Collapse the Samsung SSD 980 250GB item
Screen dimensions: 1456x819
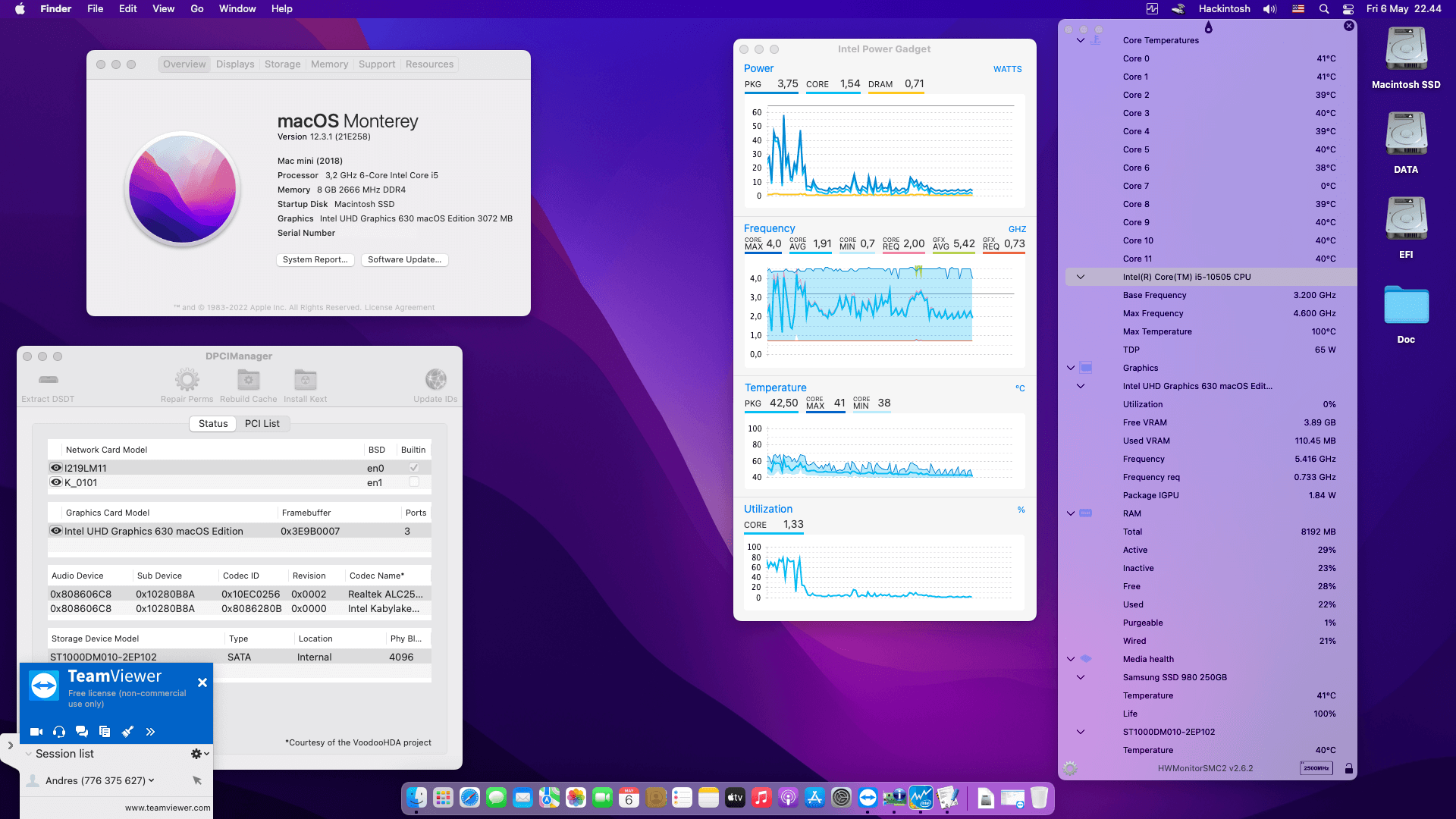(1081, 677)
